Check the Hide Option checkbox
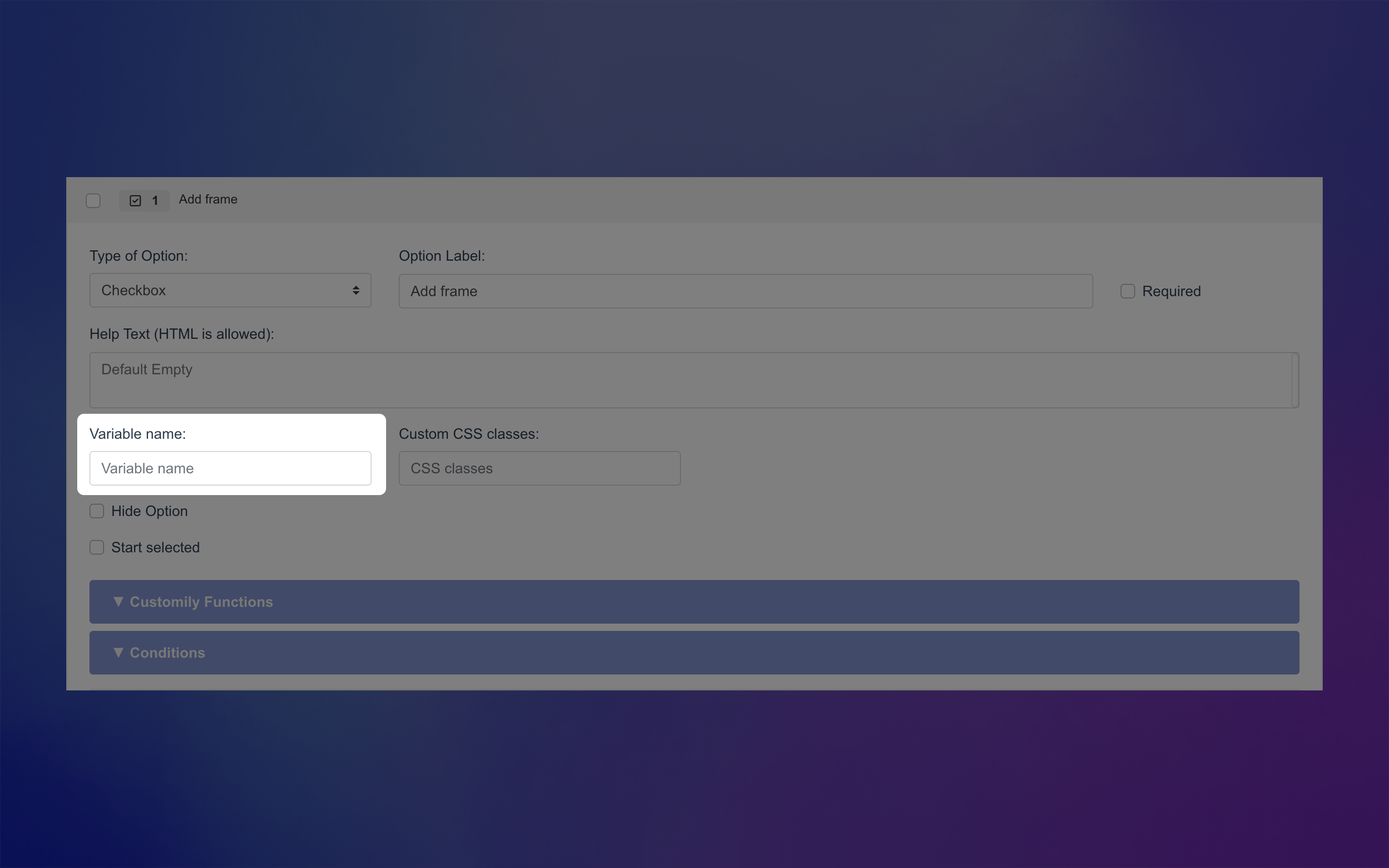The width and height of the screenshot is (1389, 868). tap(96, 511)
